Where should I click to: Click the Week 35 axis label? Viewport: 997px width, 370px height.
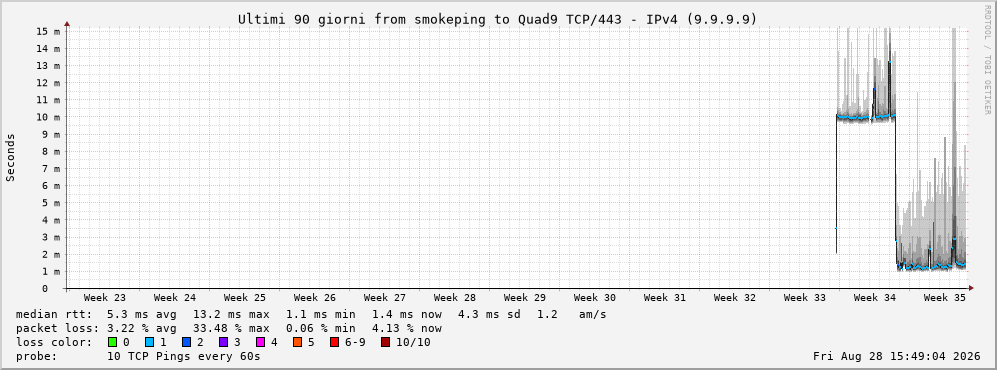click(x=944, y=298)
